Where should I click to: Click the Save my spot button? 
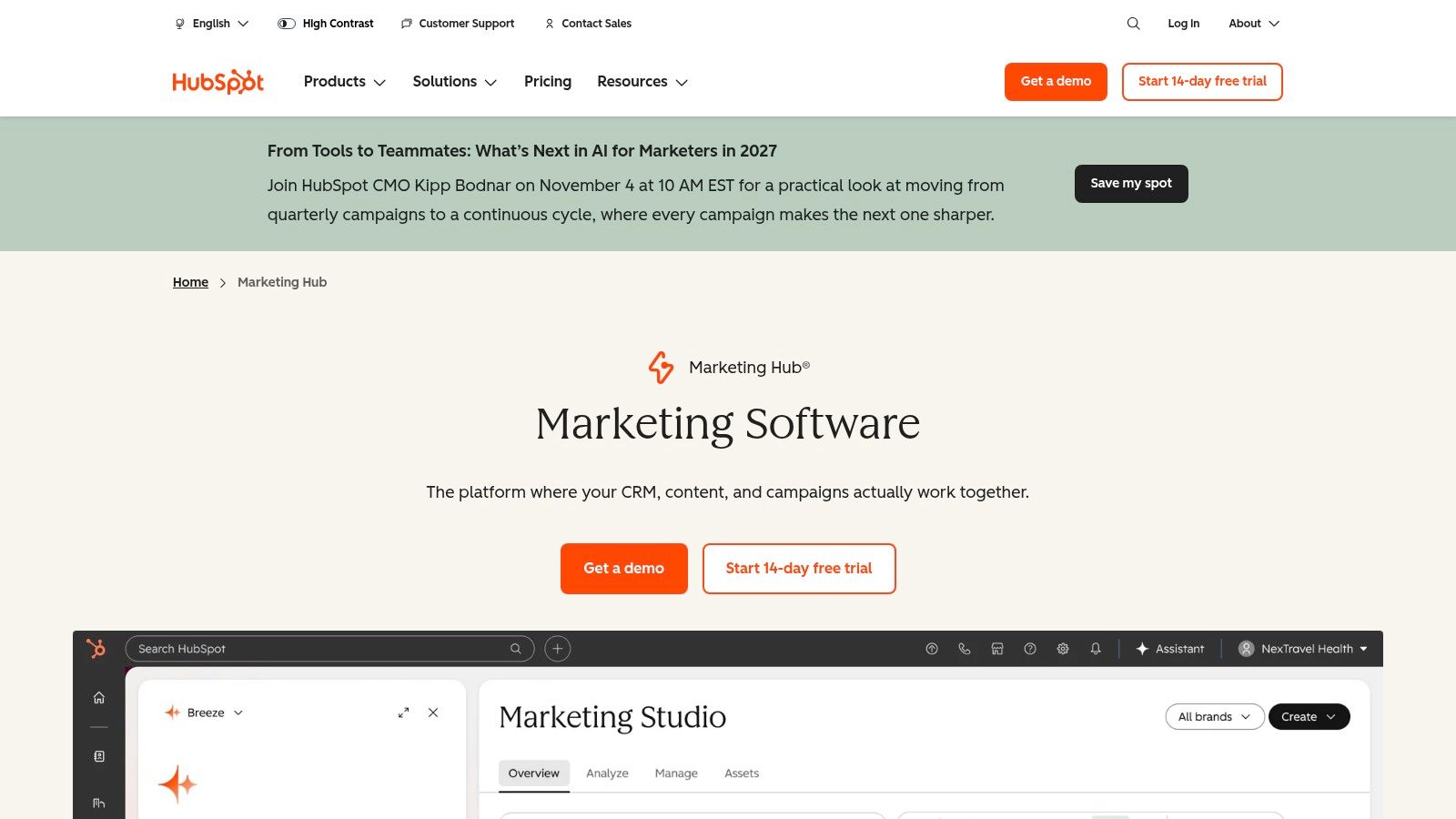(x=1131, y=184)
